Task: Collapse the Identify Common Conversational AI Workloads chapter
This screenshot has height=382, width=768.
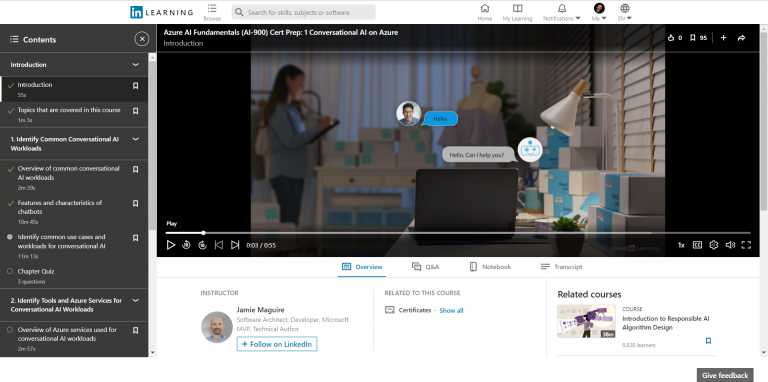Action: point(136,139)
